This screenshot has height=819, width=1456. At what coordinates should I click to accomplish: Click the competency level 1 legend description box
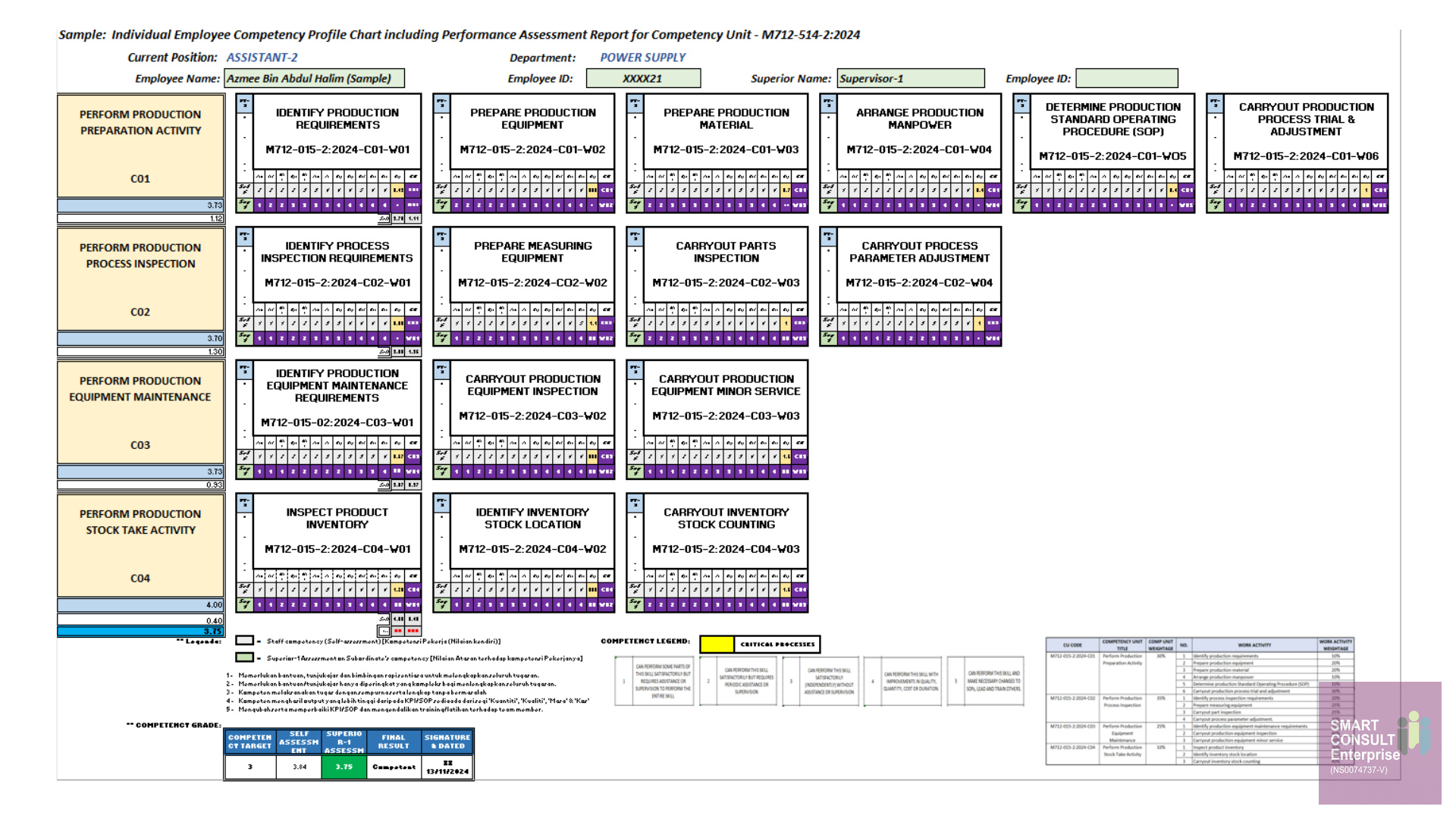(x=654, y=681)
